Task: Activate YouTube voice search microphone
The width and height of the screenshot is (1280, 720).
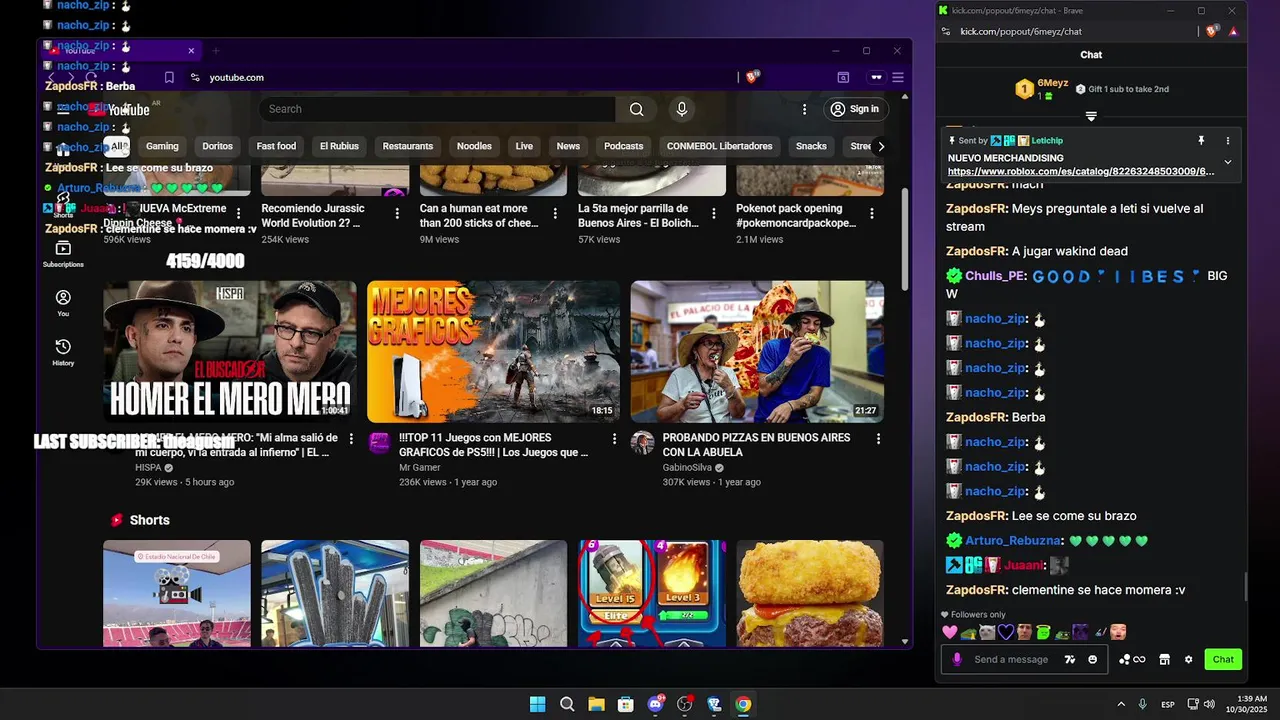Action: click(x=682, y=109)
